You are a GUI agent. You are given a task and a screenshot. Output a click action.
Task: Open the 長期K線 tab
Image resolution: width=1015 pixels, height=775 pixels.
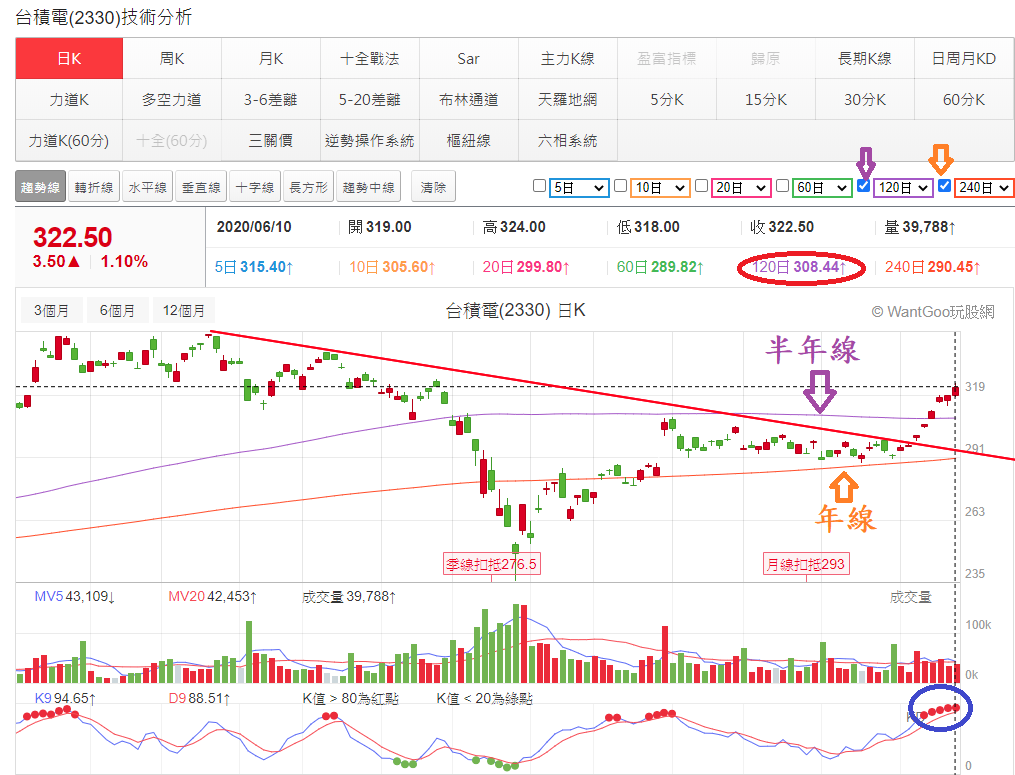coord(865,58)
